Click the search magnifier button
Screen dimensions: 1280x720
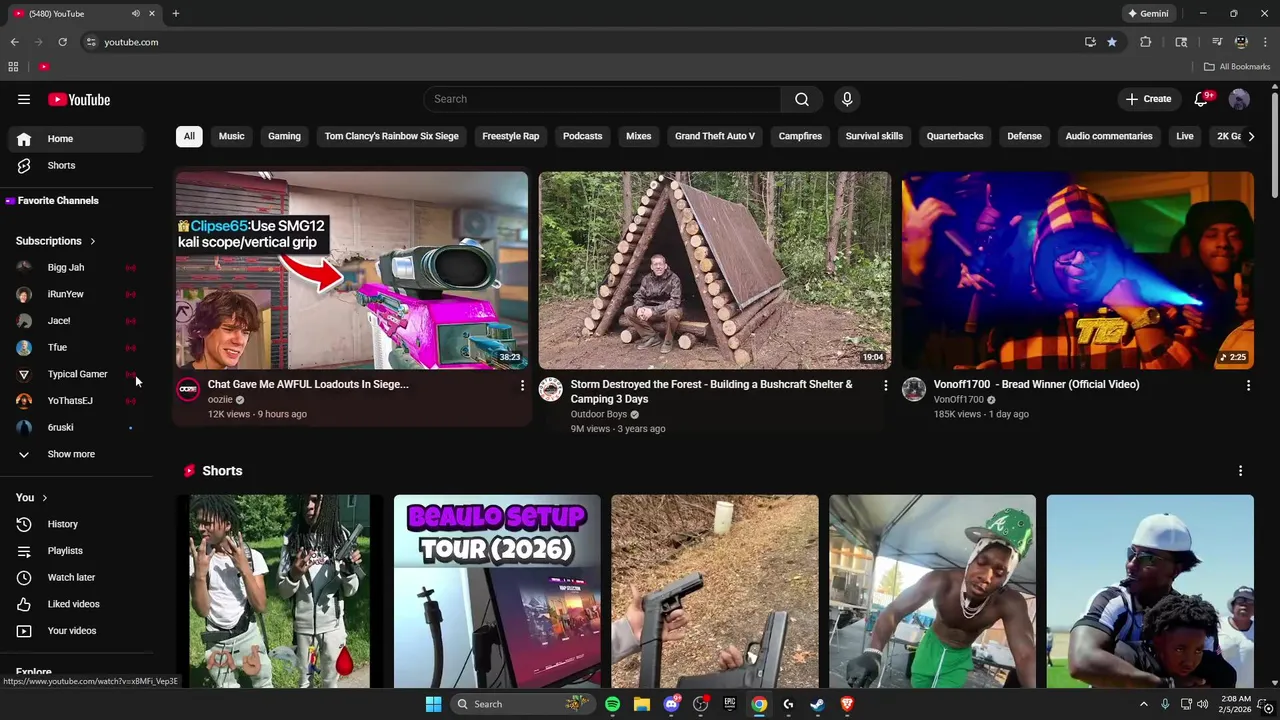(802, 99)
